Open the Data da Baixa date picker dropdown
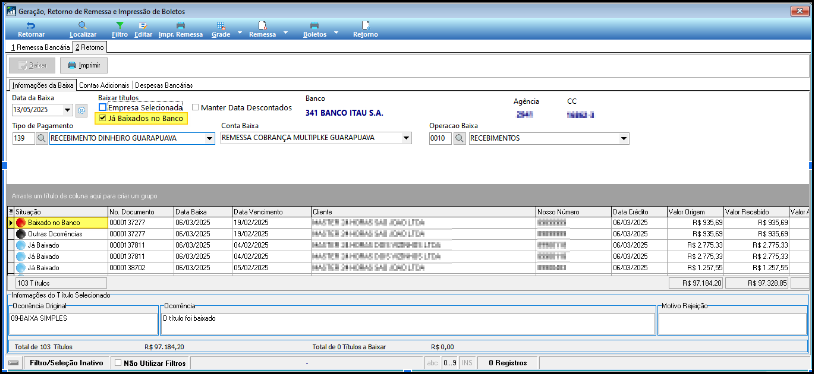This screenshot has height=374, width=814. coord(67,110)
